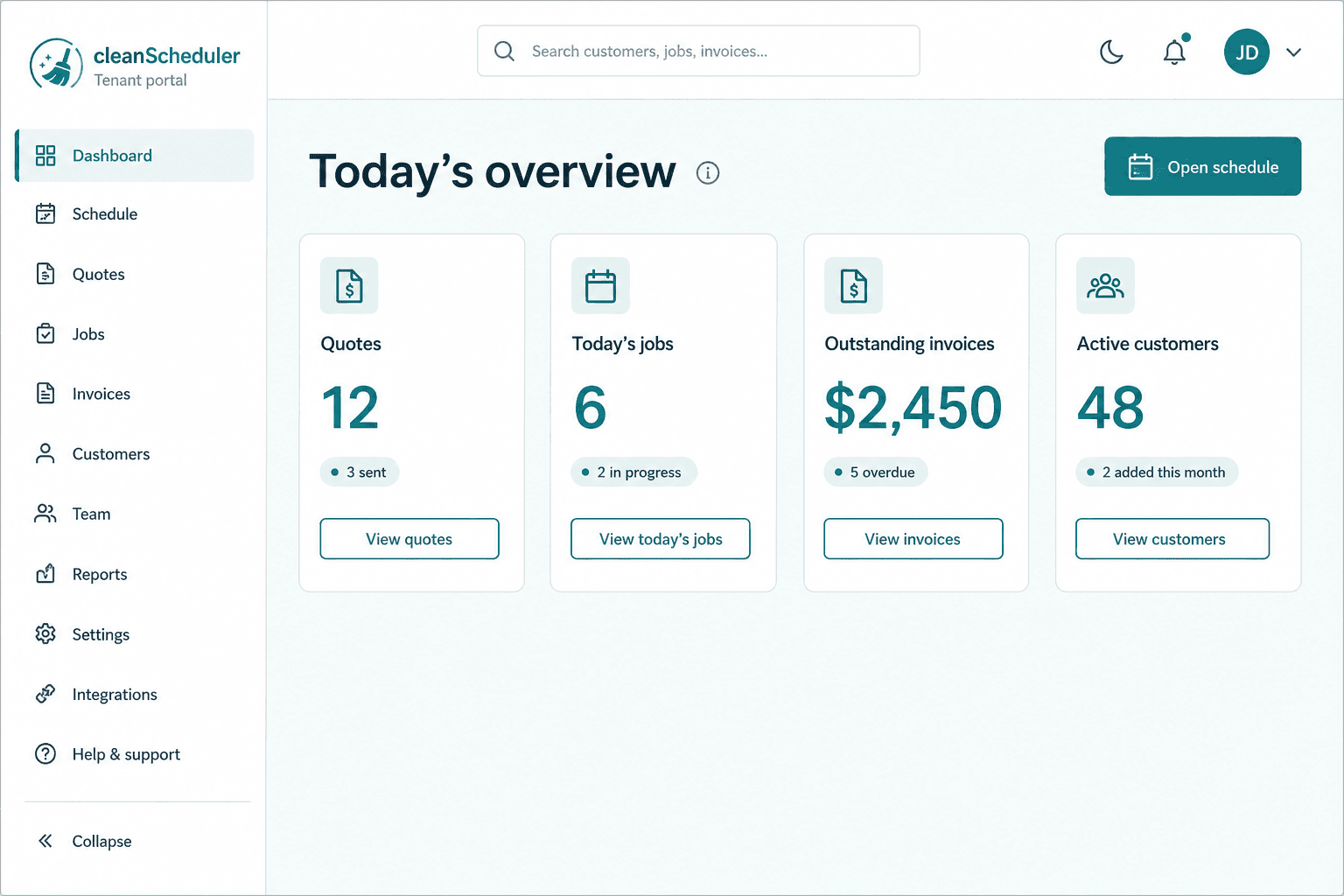Viewport: 1344px width, 896px height.
Task: Open the Jobs menu item
Action: coord(135,333)
